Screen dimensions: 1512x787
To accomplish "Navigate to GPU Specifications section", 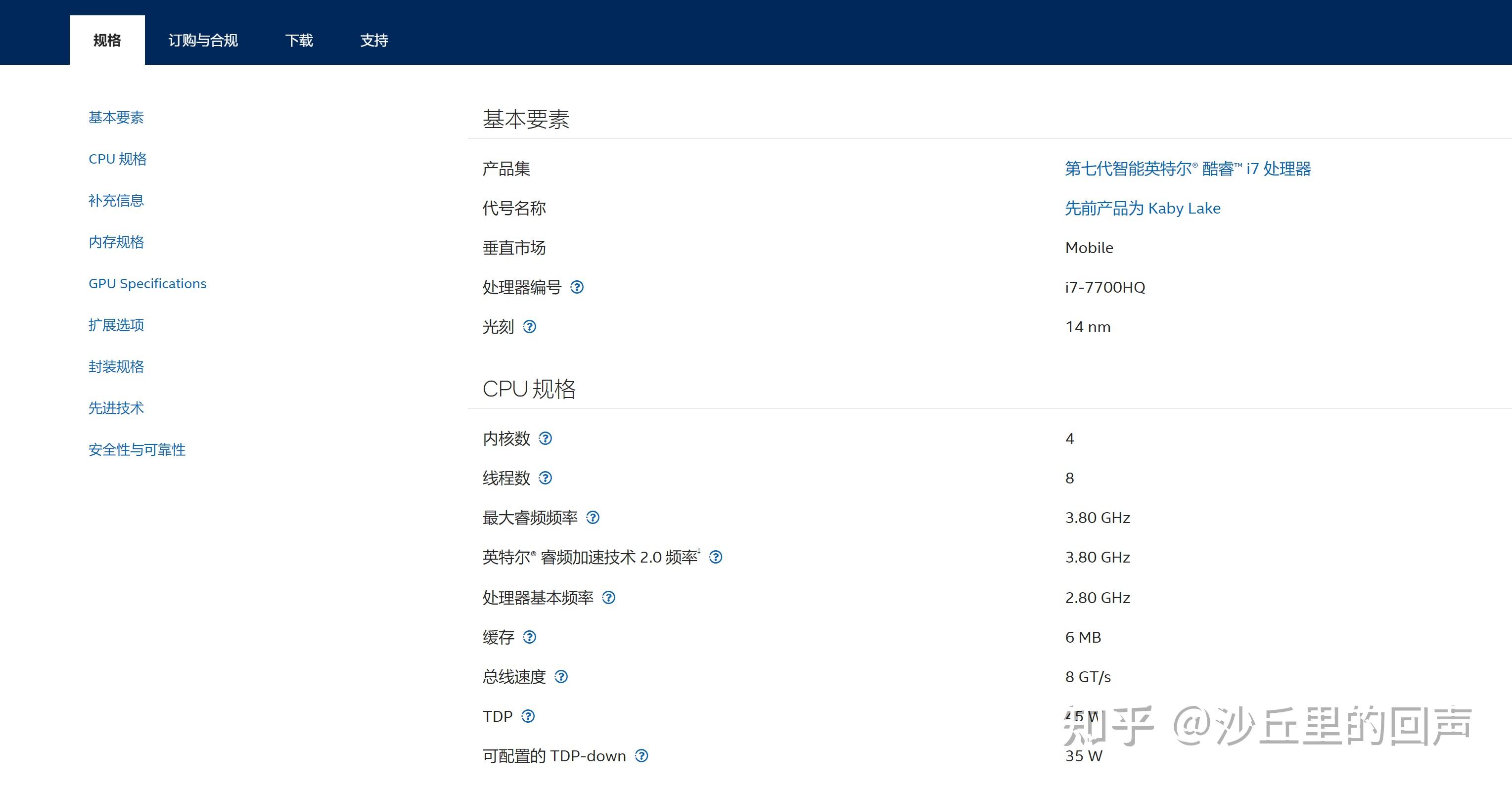I will pos(147,283).
